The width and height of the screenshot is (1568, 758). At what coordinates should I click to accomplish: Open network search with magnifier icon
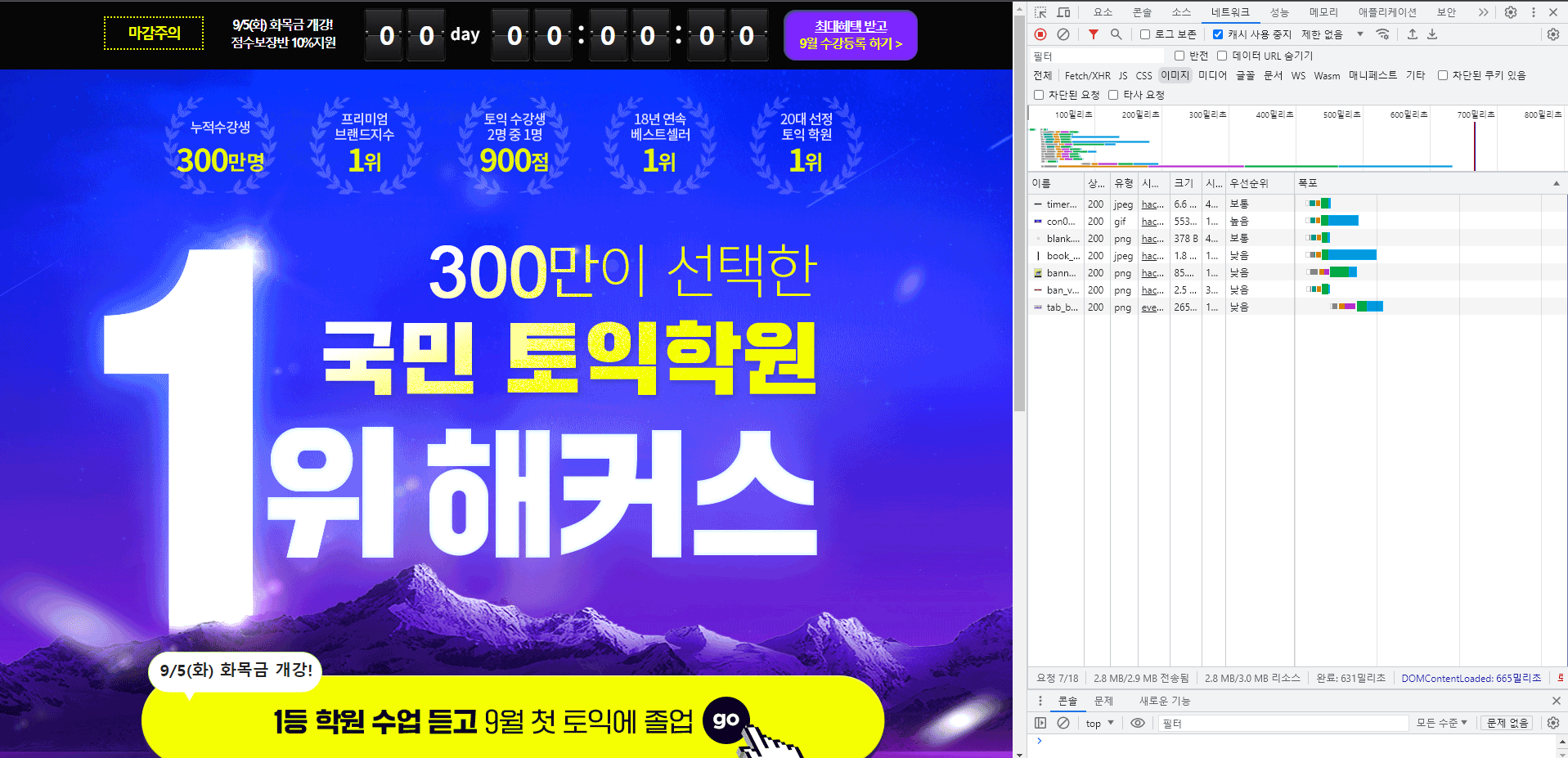coord(1116,34)
